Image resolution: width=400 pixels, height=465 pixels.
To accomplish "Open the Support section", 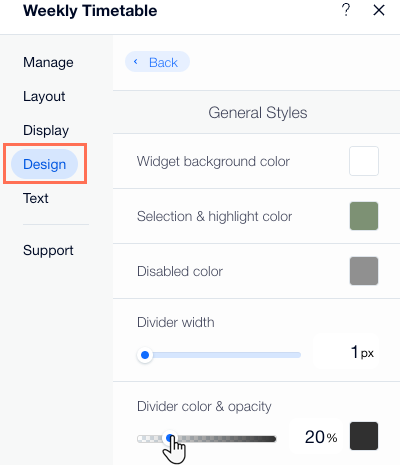I will coord(48,250).
